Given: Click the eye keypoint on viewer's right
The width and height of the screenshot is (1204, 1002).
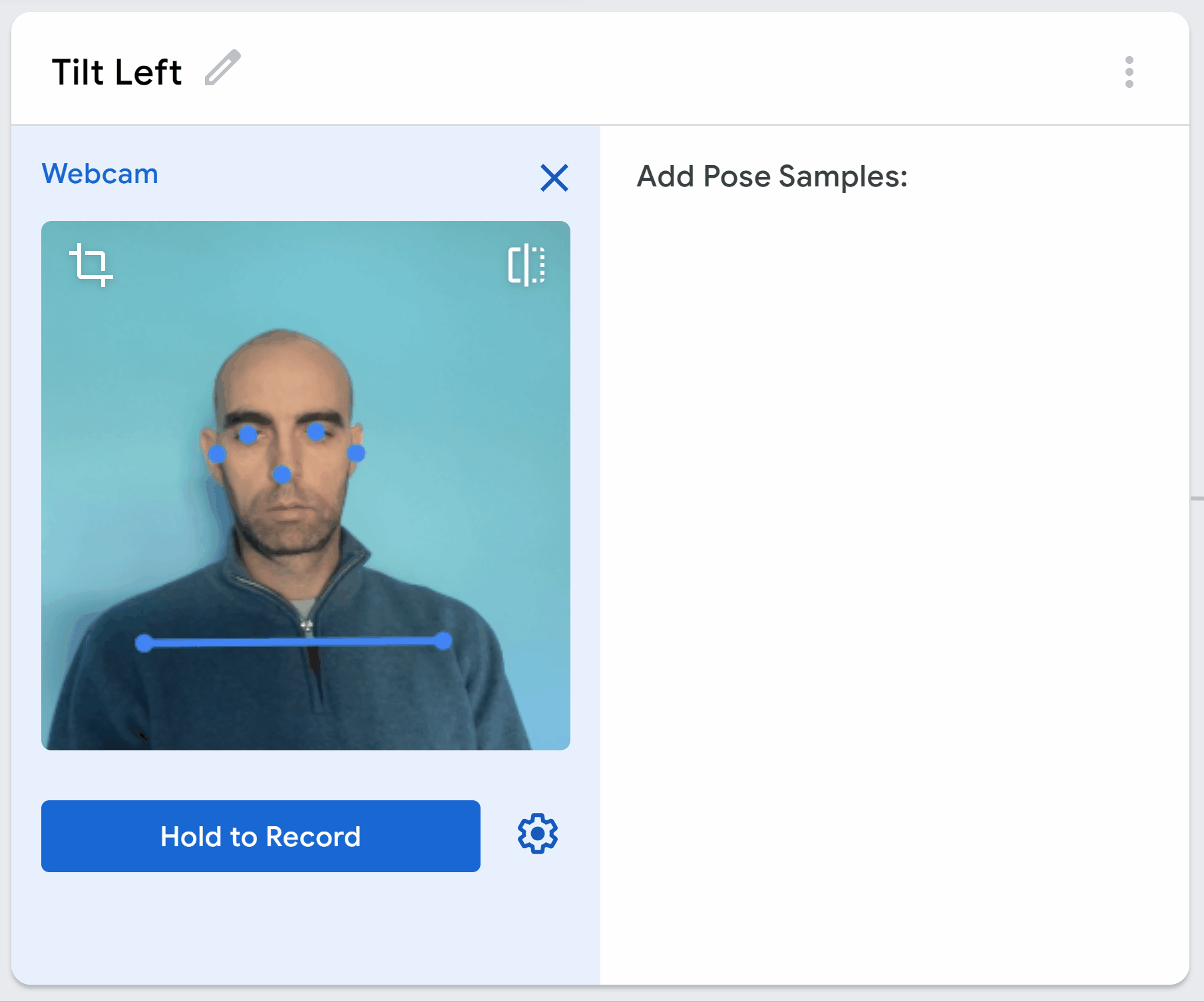Looking at the screenshot, I should click(x=316, y=432).
